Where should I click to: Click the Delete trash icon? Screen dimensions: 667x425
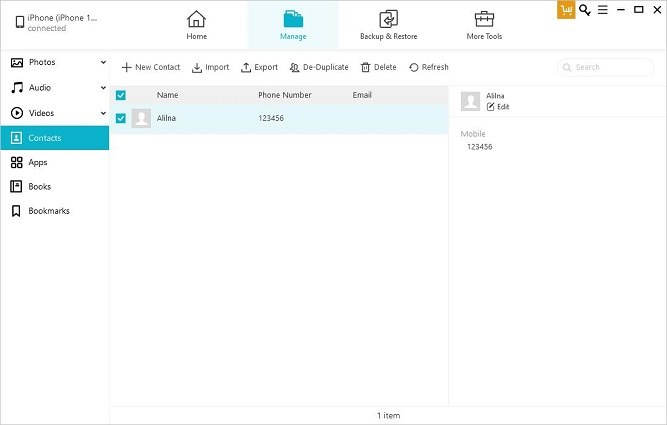coord(366,68)
